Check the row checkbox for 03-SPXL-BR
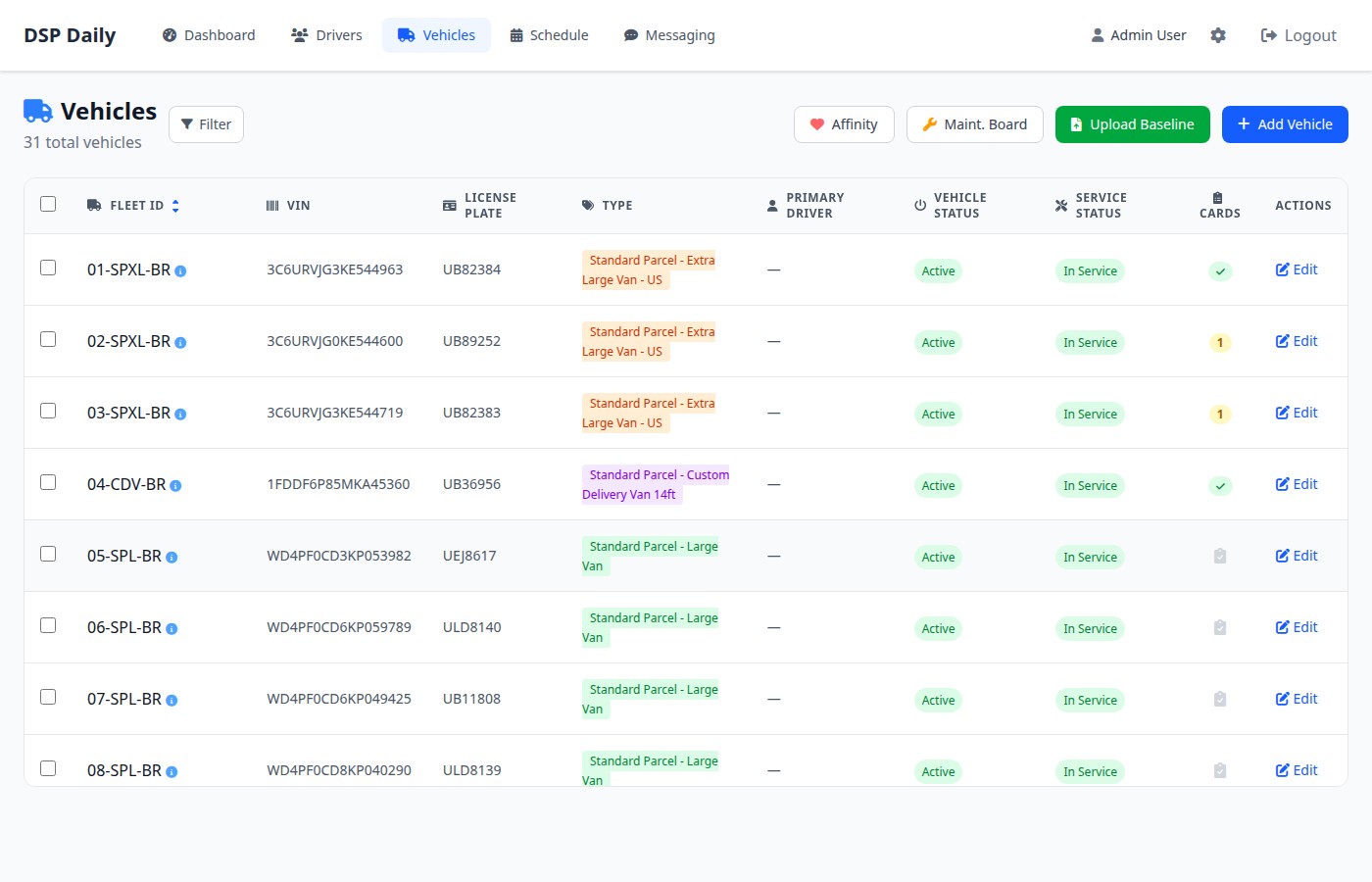The height and width of the screenshot is (882, 1372). [x=48, y=411]
